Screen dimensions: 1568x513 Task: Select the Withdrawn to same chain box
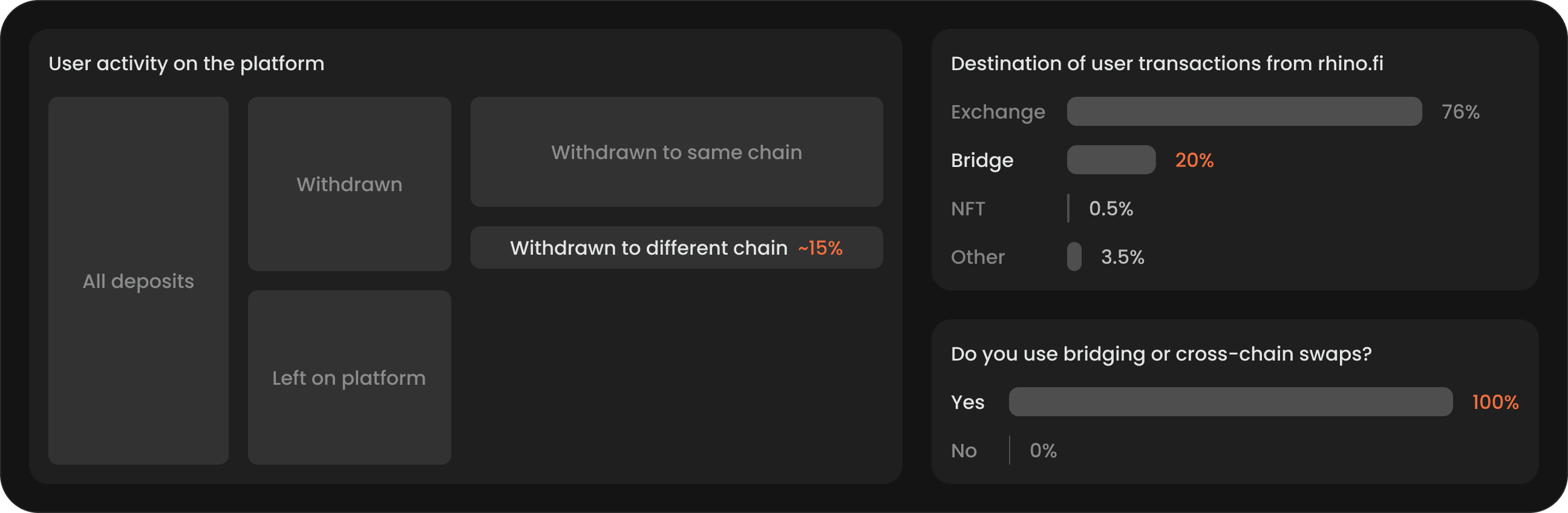click(x=676, y=151)
